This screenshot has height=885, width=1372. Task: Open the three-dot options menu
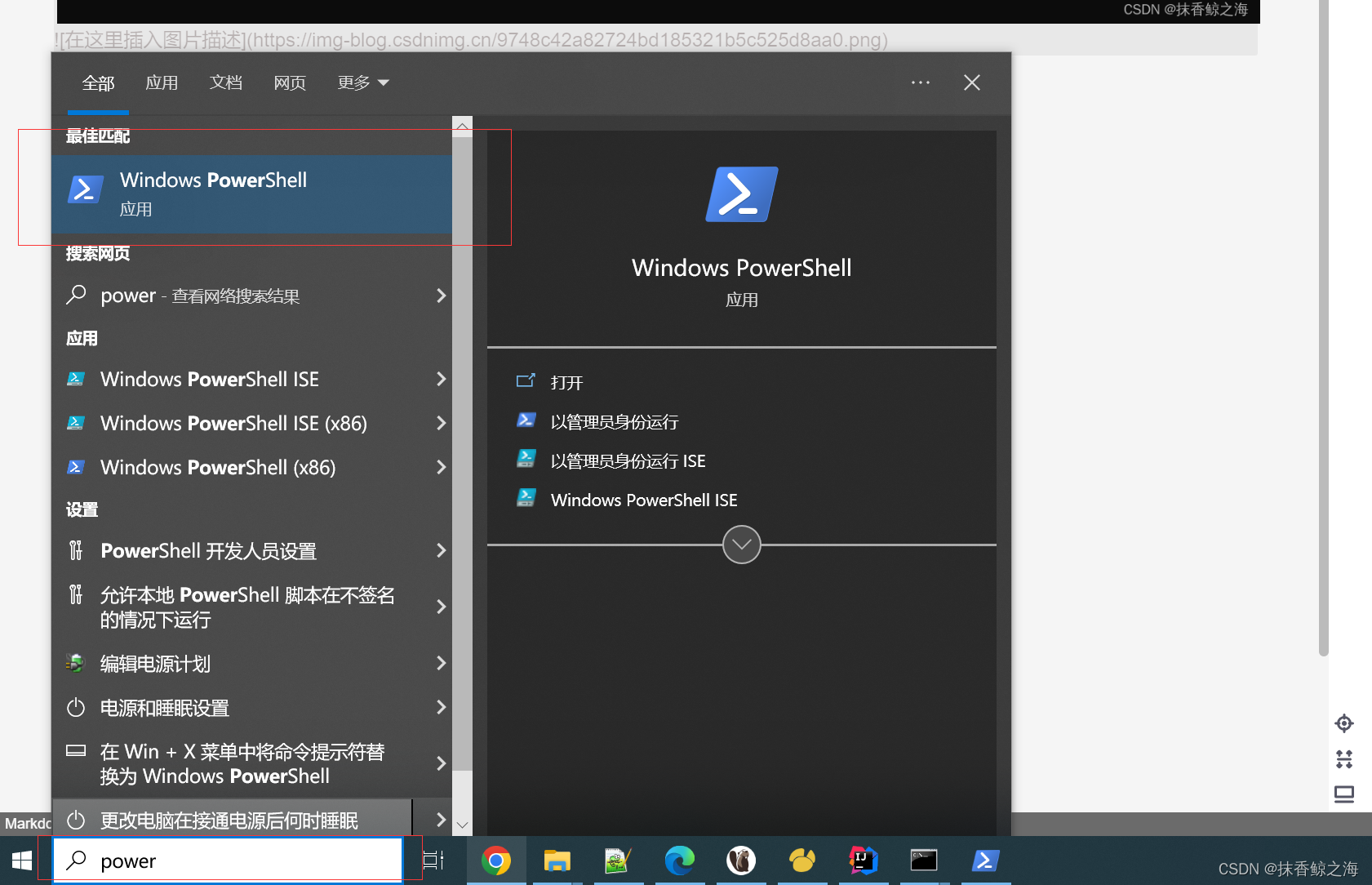pyautogui.click(x=921, y=82)
